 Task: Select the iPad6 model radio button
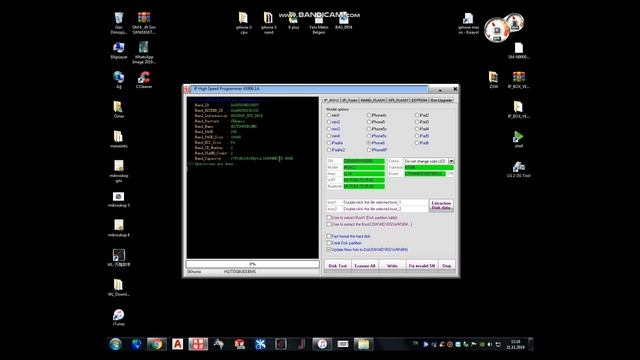click(x=422, y=143)
